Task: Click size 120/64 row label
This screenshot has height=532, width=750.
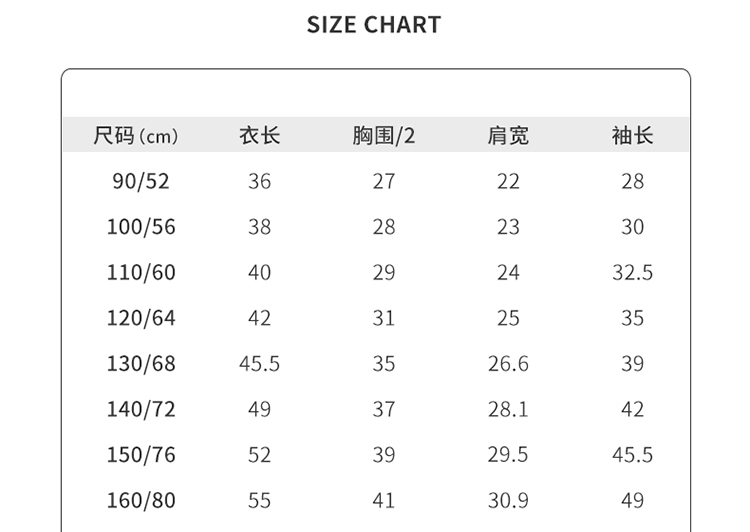Action: [x=141, y=318]
